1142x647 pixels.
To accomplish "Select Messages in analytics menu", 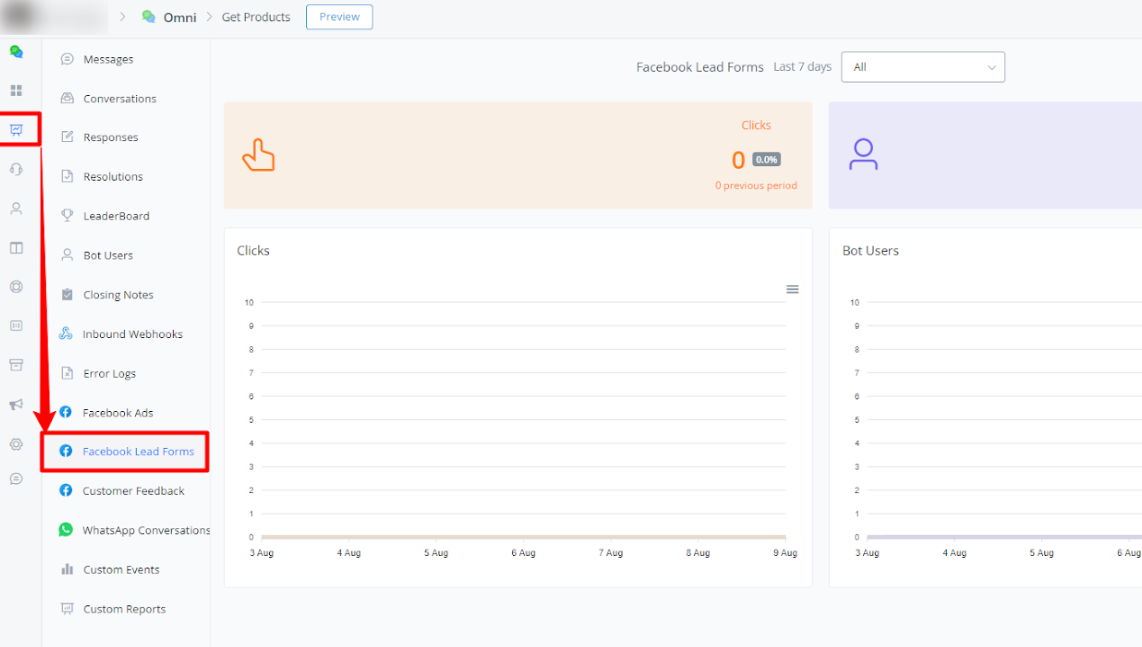I will point(108,59).
